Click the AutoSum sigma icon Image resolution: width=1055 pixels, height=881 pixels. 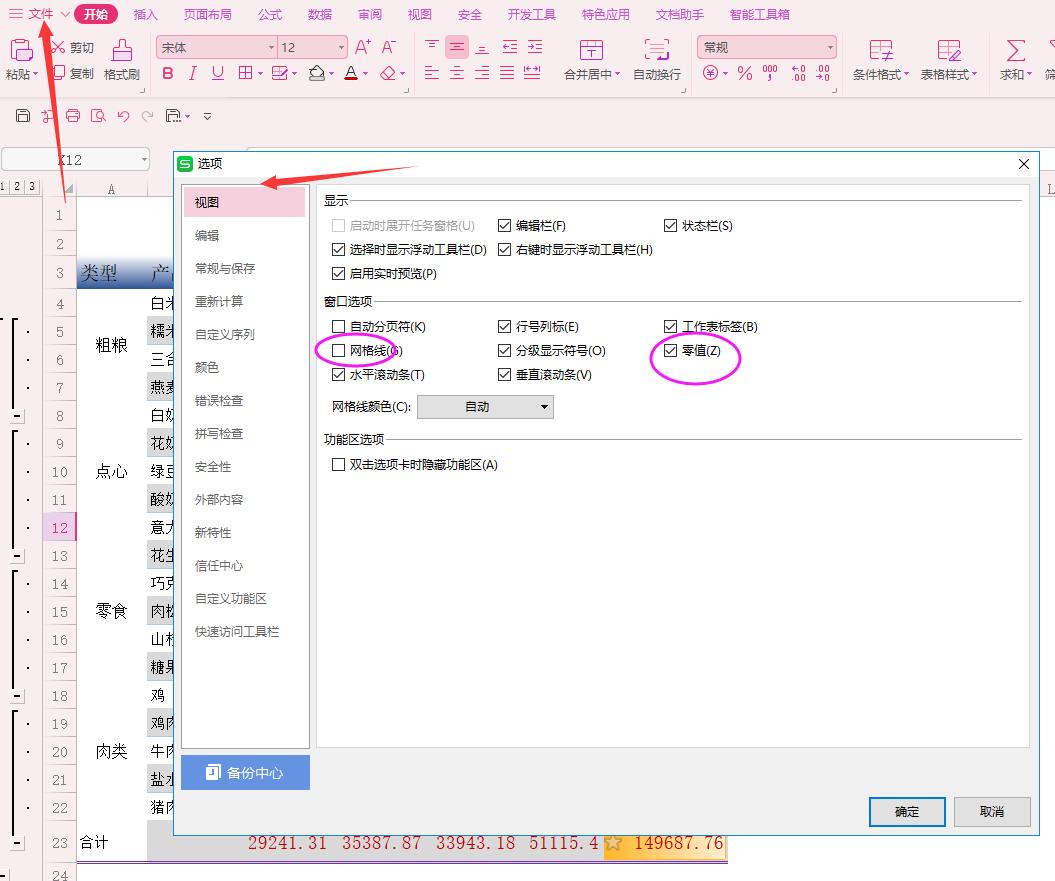coord(1016,50)
